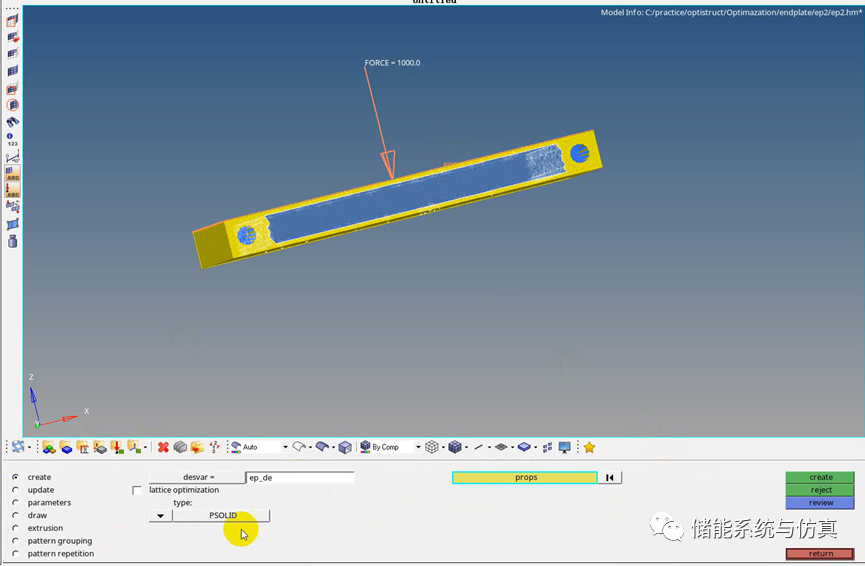The width and height of the screenshot is (865, 566).
Task: Expand the wireframe geometry style dropdown
Action: pyautogui.click(x=310, y=447)
